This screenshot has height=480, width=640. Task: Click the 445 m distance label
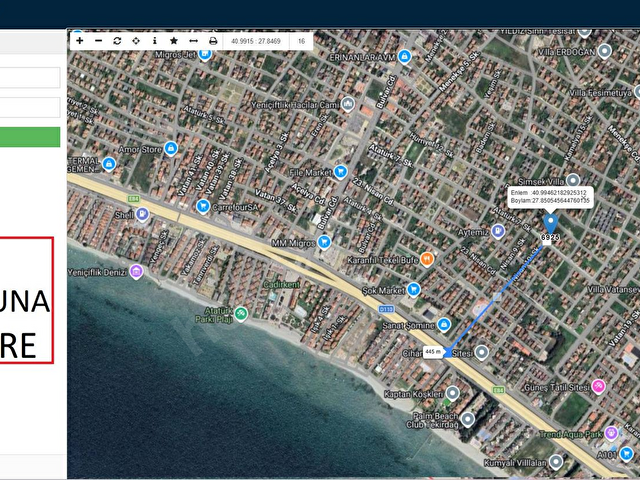(433, 351)
